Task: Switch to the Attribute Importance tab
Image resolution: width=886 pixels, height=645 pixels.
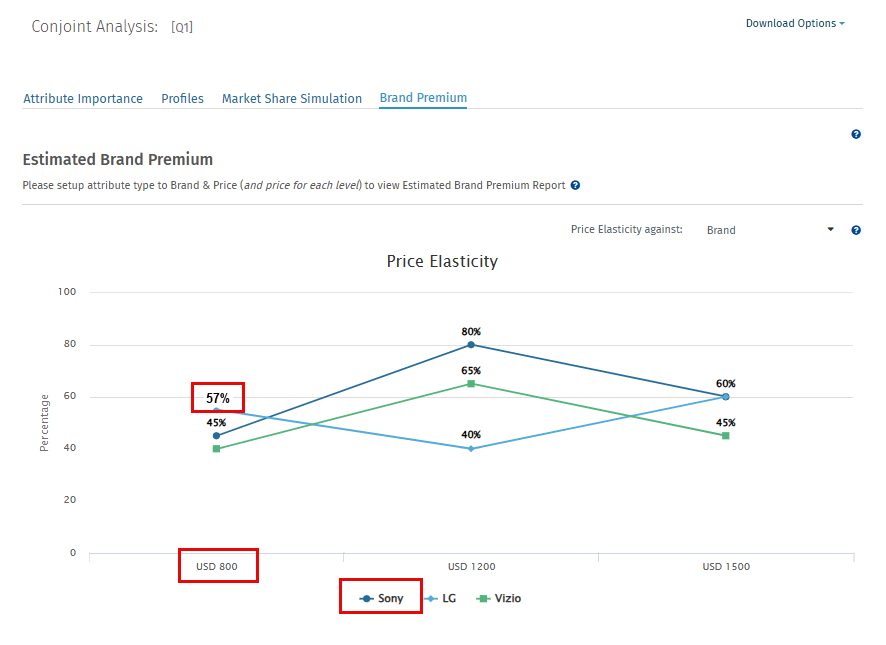Action: click(83, 98)
